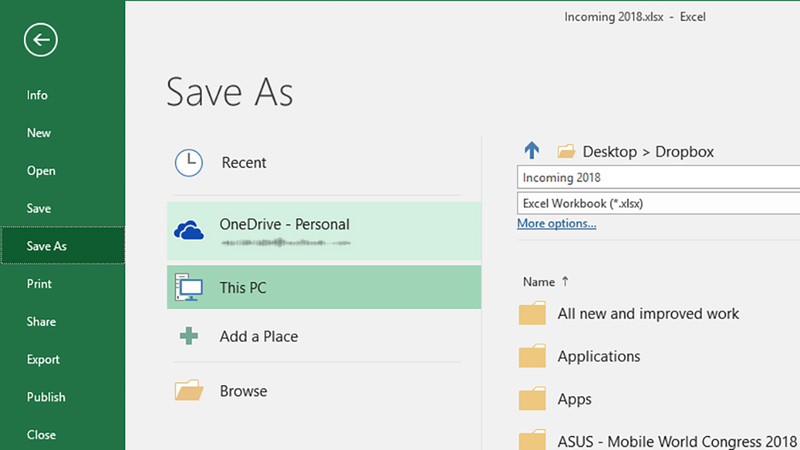Click the This PC computer icon

click(x=189, y=287)
